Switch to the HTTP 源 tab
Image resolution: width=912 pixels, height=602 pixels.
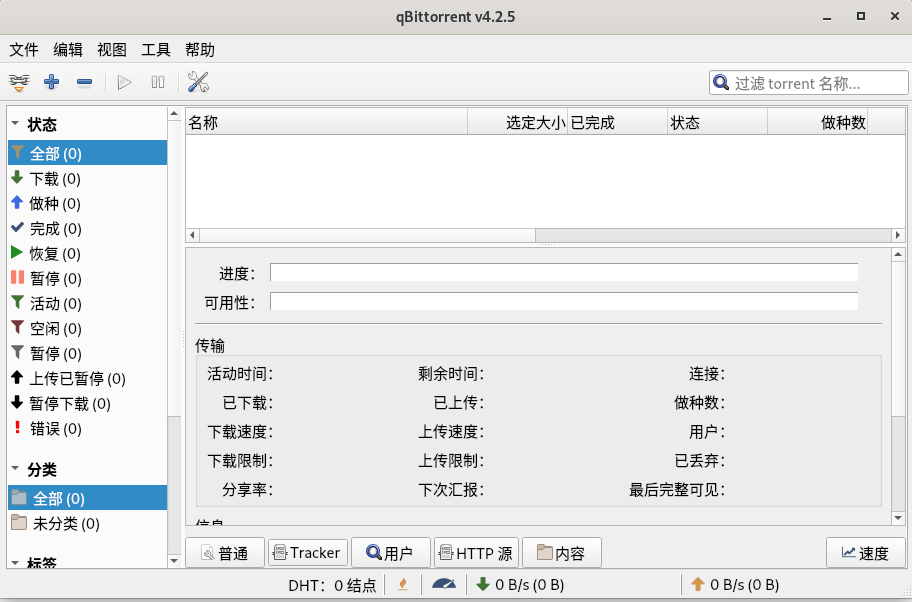[476, 553]
